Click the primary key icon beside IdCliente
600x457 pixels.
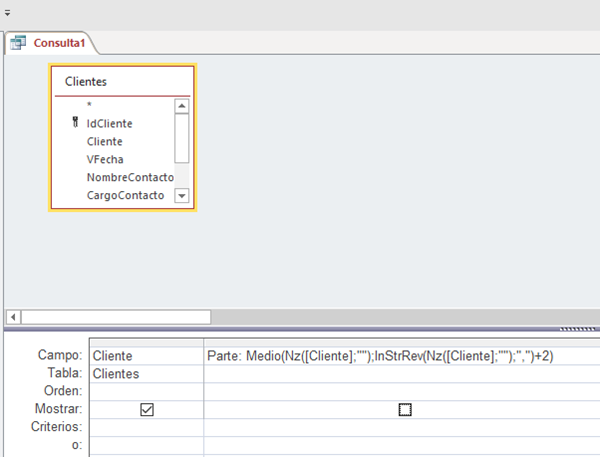click(76, 123)
